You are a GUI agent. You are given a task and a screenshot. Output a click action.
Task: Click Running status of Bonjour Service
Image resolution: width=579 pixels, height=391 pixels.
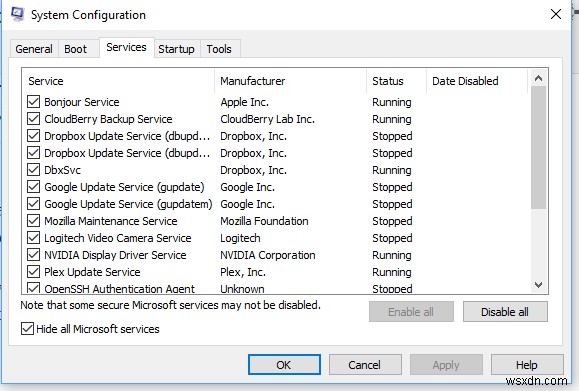pos(392,102)
